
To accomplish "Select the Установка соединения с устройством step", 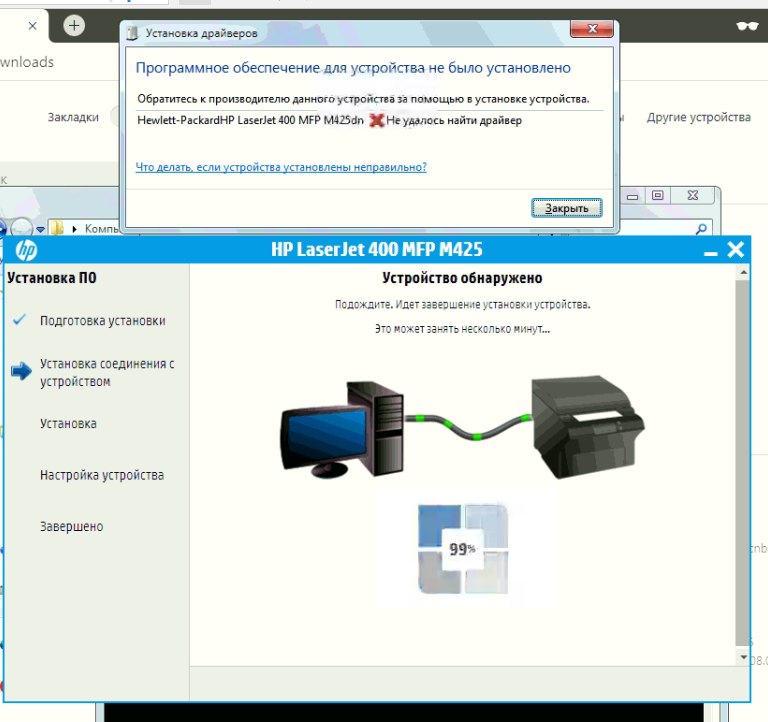I will point(107,372).
